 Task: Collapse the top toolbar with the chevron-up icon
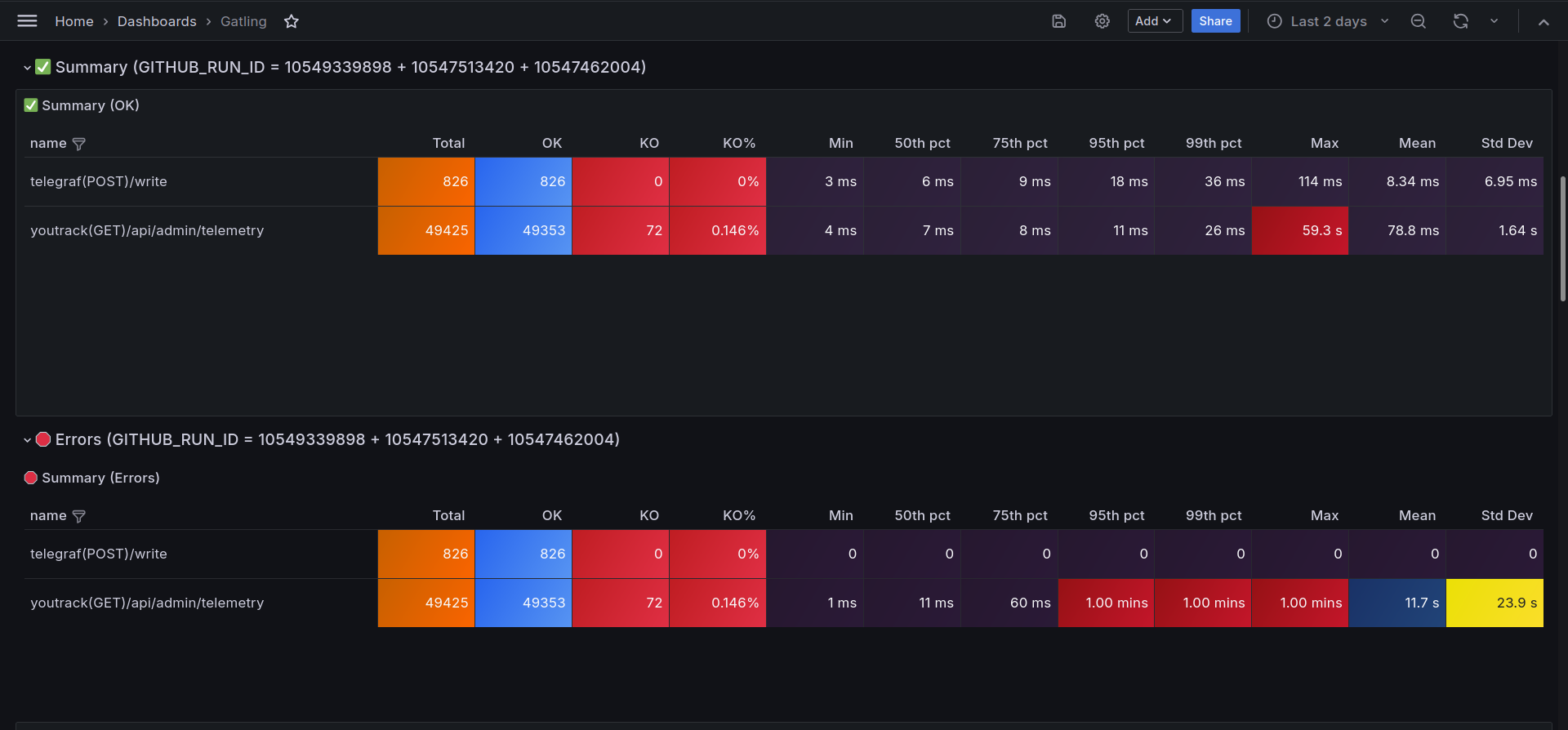click(1543, 22)
